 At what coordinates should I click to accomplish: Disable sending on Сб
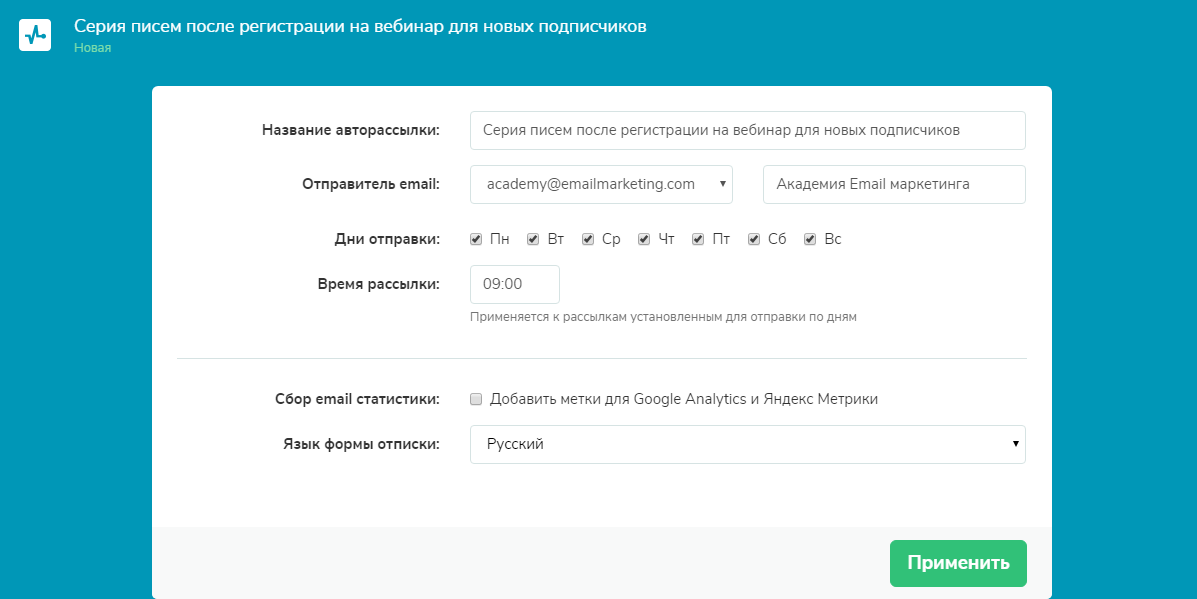(x=754, y=240)
